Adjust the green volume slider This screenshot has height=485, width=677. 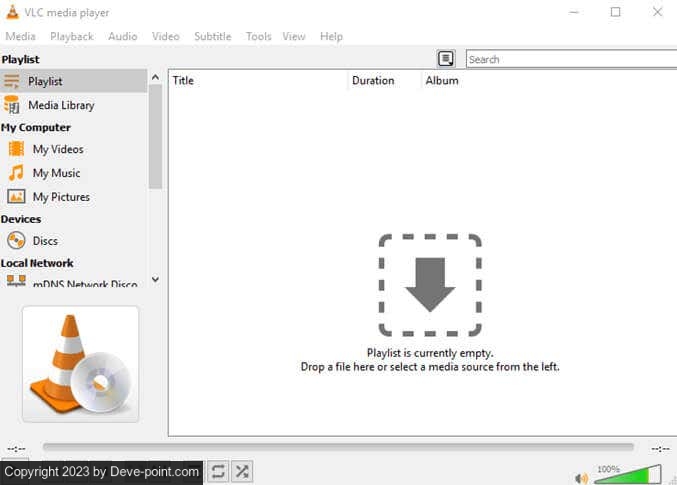(x=627, y=476)
